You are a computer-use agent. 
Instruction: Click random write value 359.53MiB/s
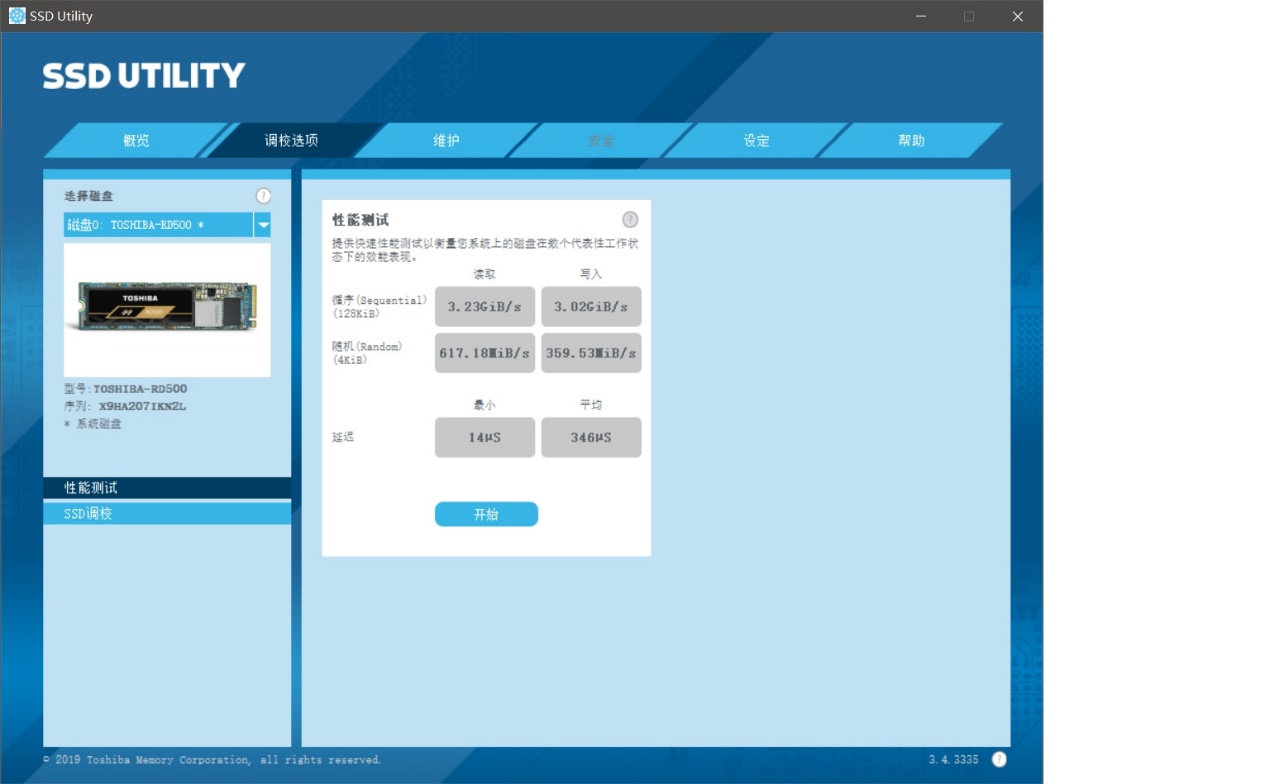coord(591,353)
